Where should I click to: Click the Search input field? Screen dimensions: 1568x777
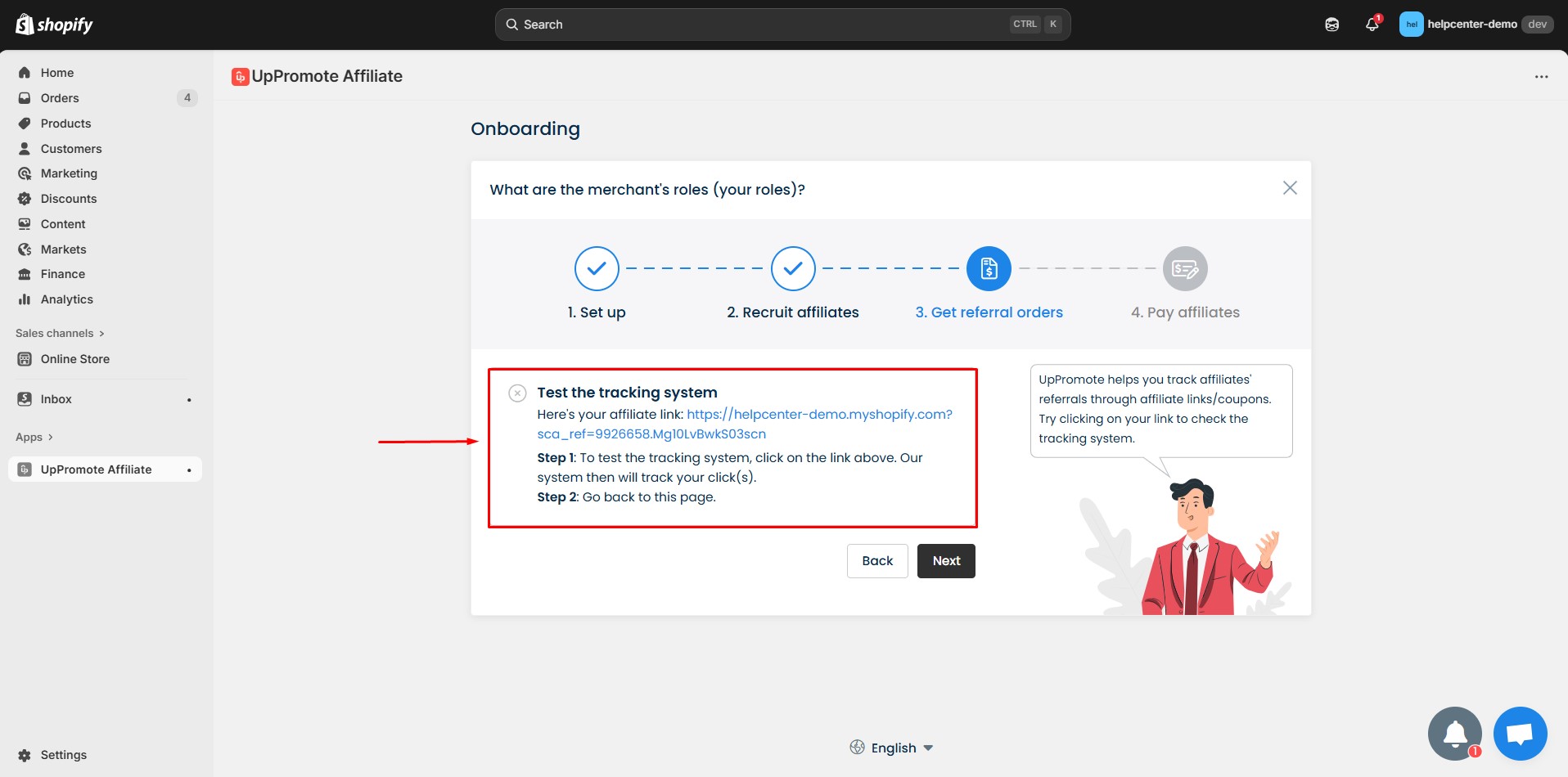pos(782,25)
